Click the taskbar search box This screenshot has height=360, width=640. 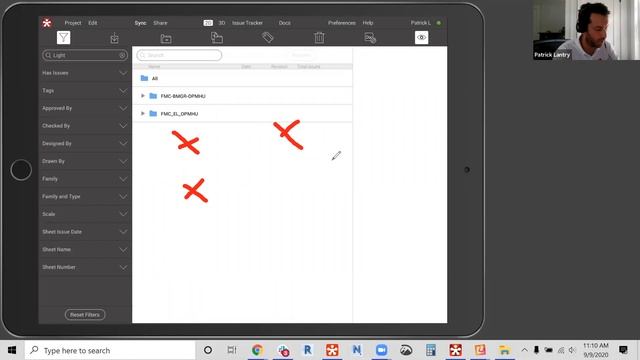110,350
